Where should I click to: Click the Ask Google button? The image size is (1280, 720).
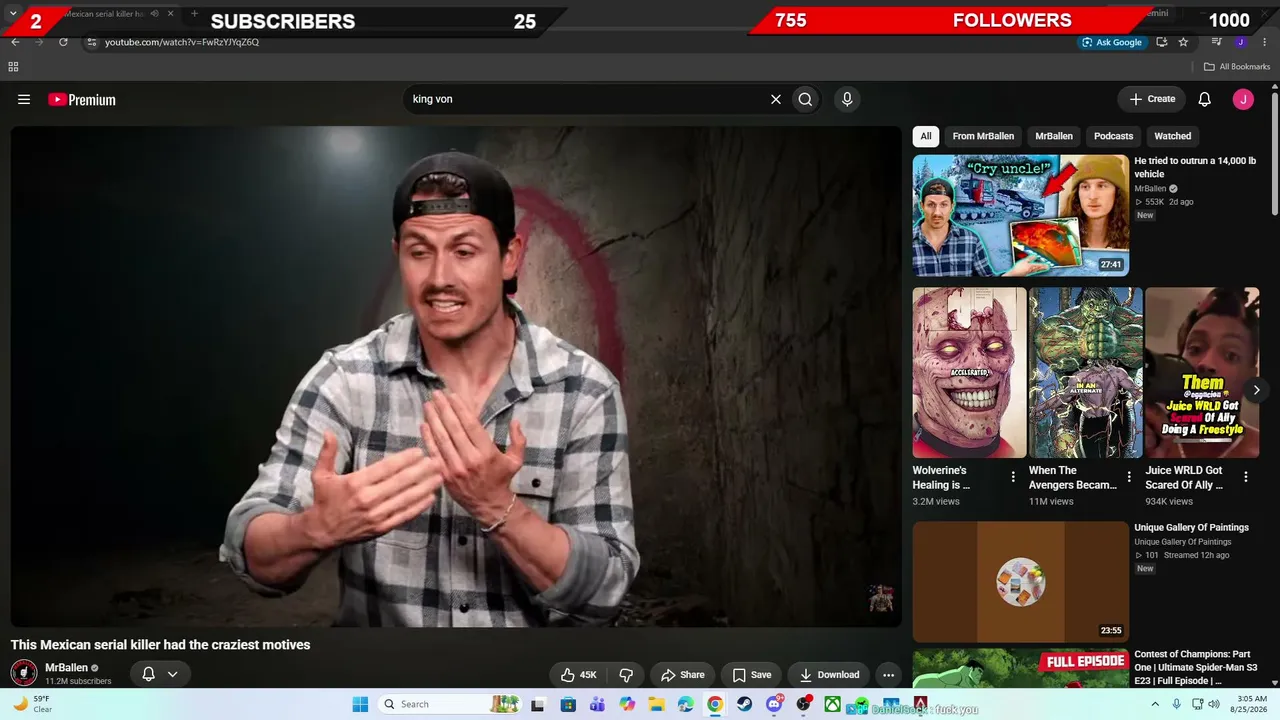1111,42
